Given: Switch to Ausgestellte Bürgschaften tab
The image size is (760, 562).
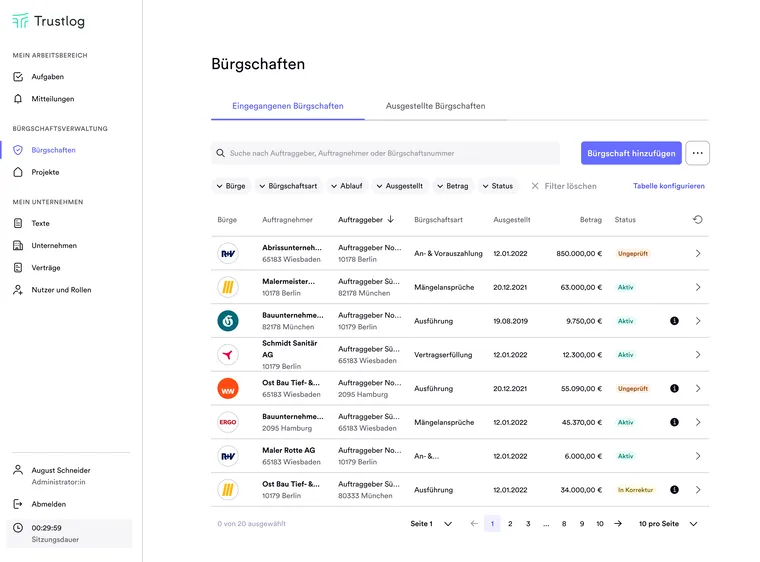Looking at the screenshot, I should pos(435,106).
